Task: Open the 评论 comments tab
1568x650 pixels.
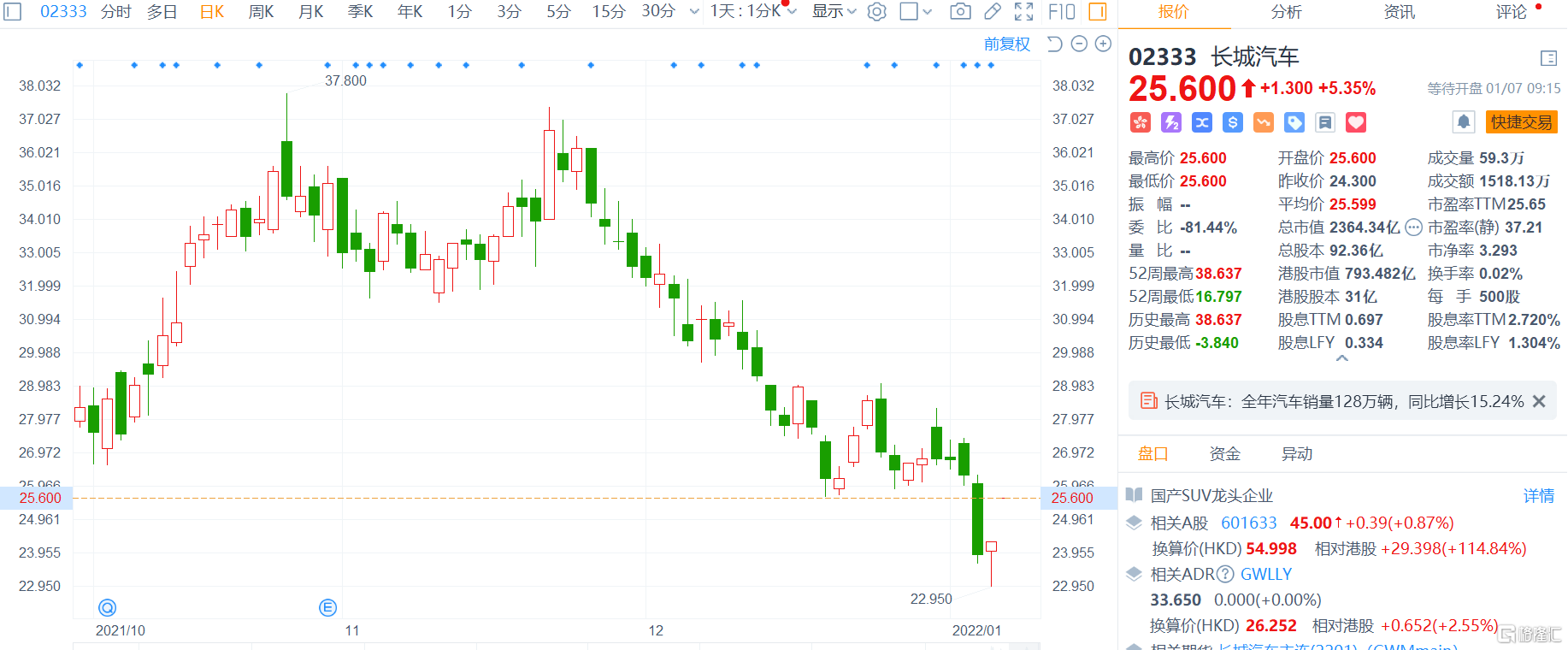Action: 1512,12
